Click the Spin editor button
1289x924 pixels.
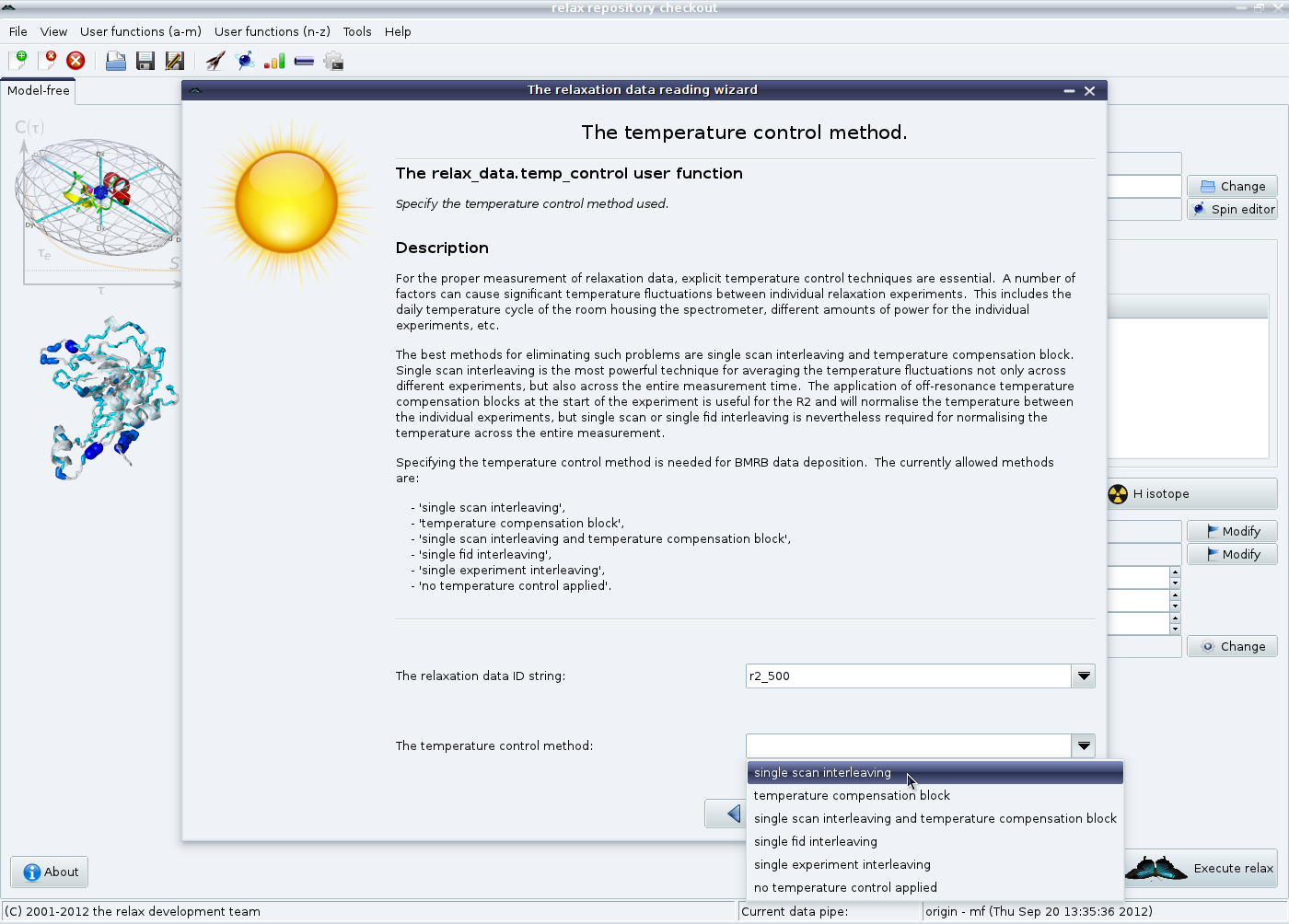[1232, 209]
